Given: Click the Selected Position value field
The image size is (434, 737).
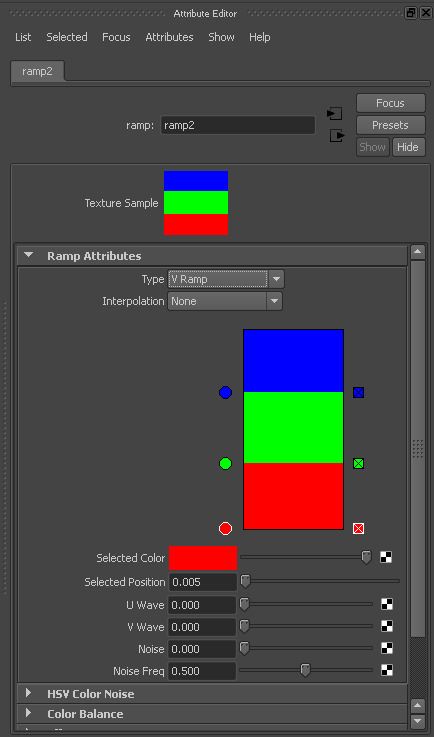Looking at the screenshot, I should click(202, 582).
